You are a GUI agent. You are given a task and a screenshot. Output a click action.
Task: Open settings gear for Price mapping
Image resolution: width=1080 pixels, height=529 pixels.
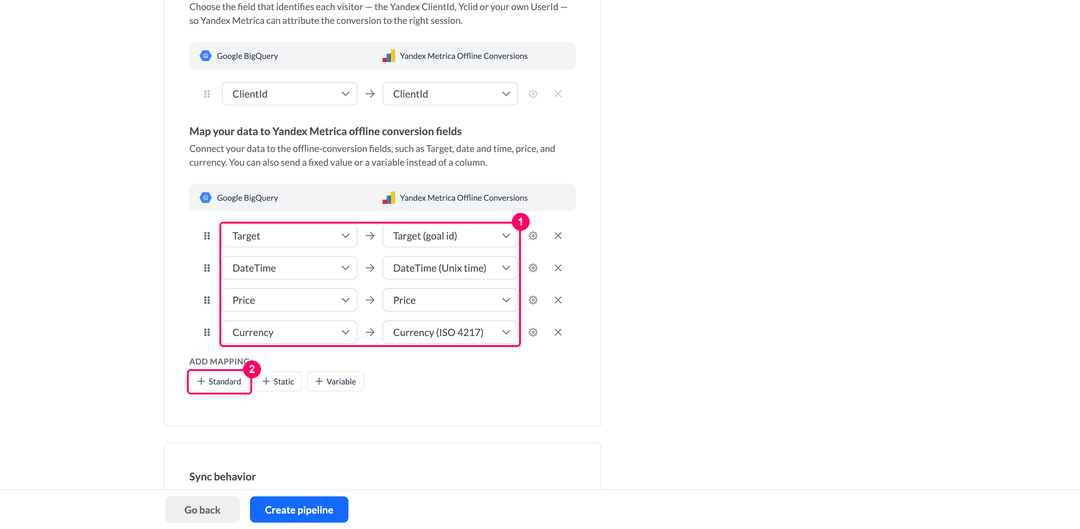pos(533,300)
